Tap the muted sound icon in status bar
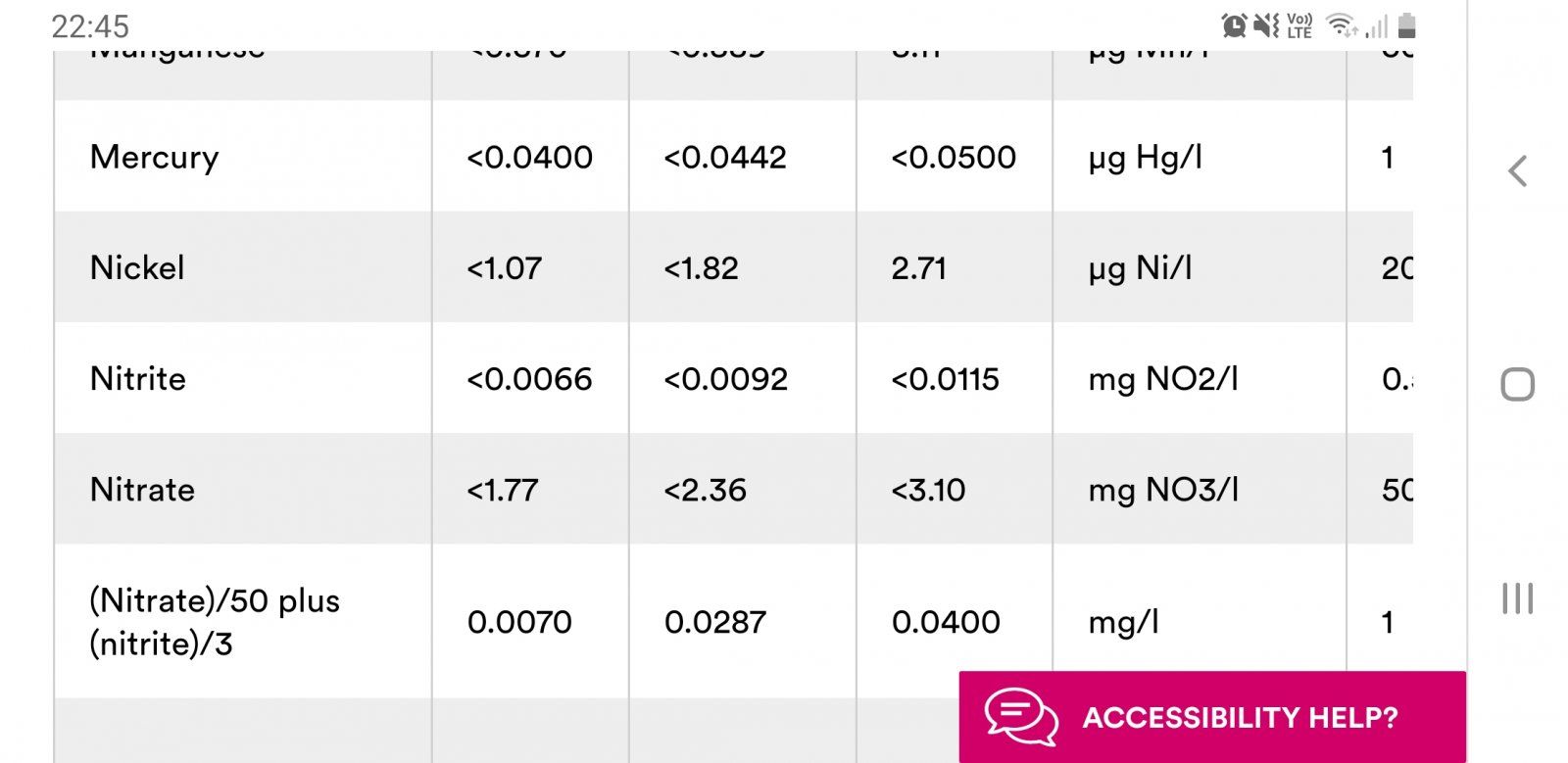 1266,25
